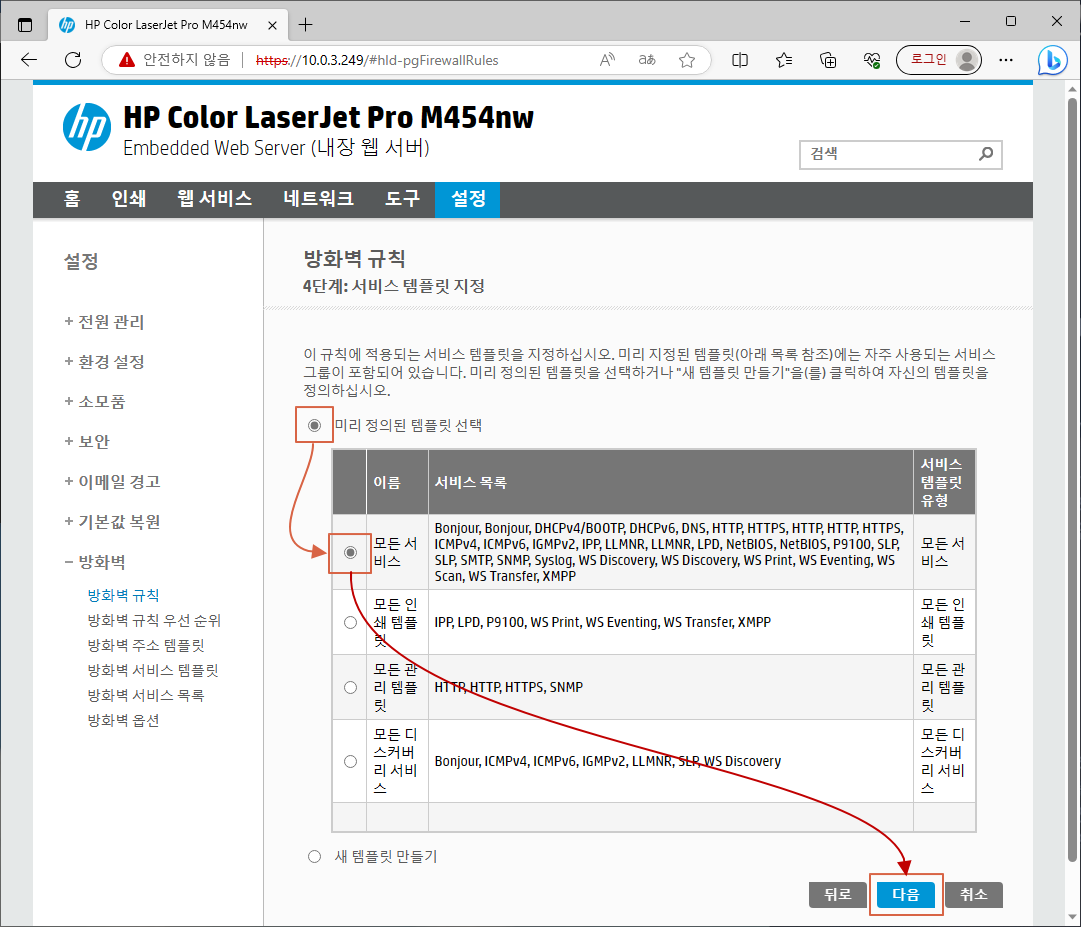Open the 도구 tab
This screenshot has width=1081, height=927.
click(x=402, y=199)
